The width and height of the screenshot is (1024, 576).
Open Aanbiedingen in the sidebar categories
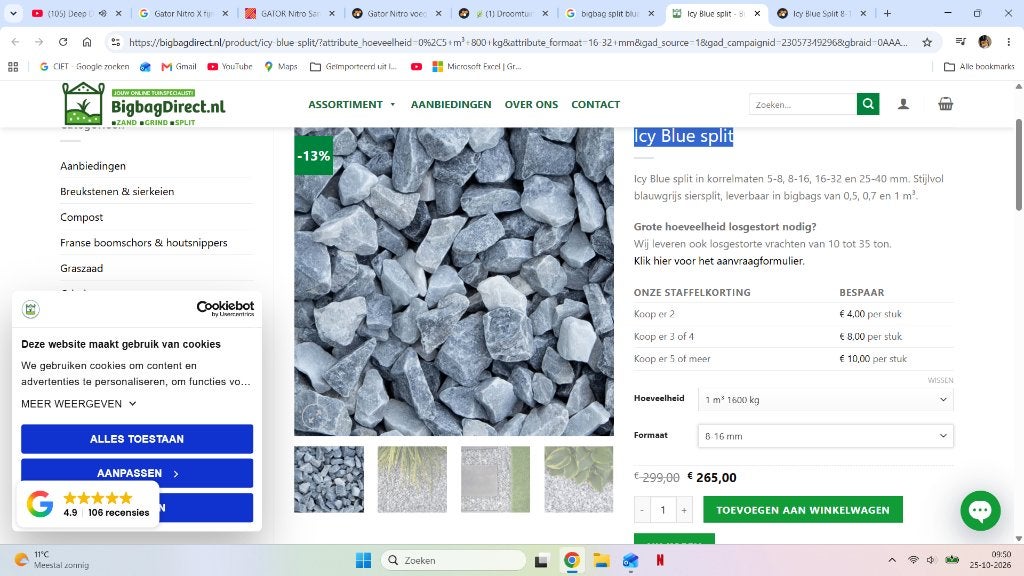(93, 166)
